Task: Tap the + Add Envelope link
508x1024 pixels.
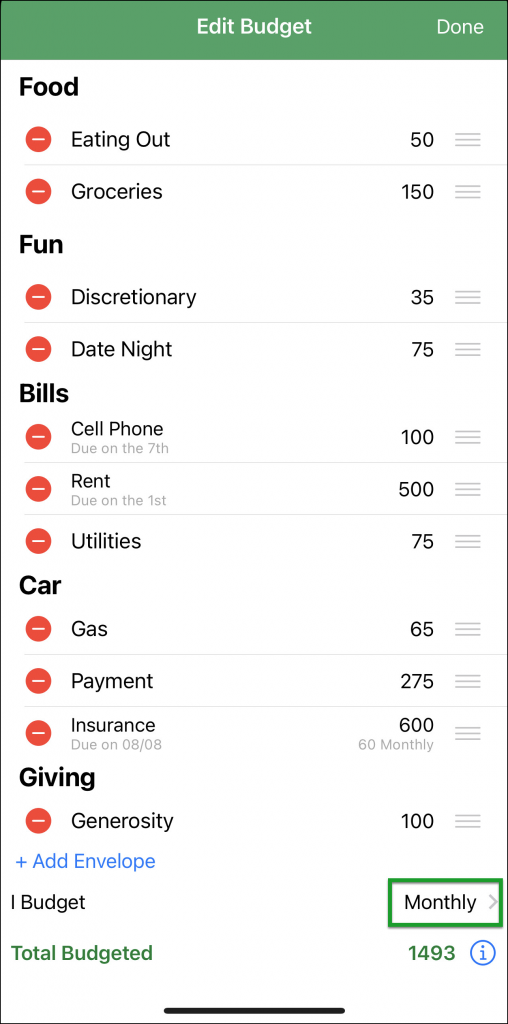Action: point(86,861)
